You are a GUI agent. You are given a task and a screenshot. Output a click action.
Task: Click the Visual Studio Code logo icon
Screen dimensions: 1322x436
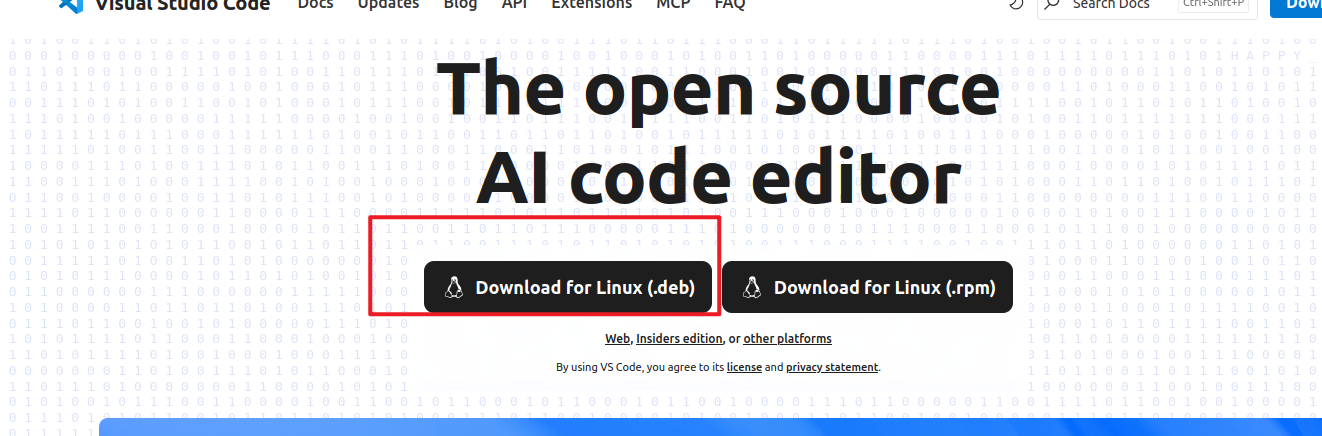69,4
